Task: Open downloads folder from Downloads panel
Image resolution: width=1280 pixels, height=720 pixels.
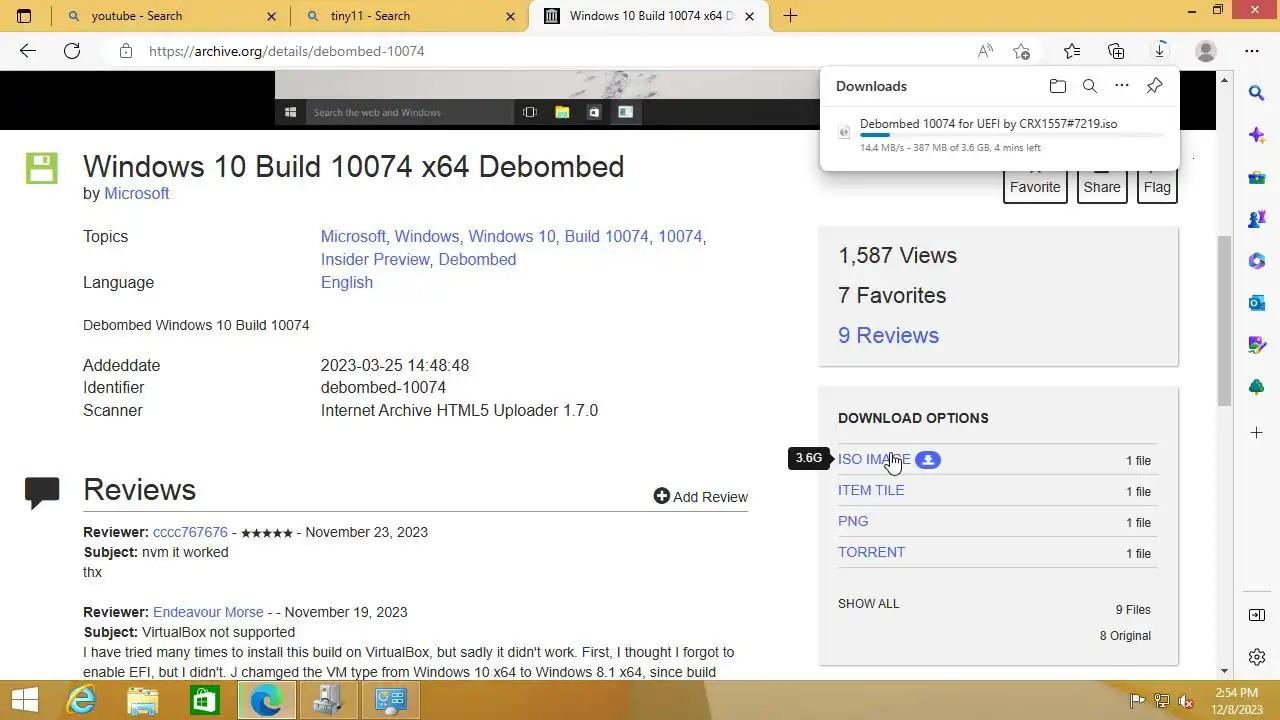Action: [x=1057, y=86]
